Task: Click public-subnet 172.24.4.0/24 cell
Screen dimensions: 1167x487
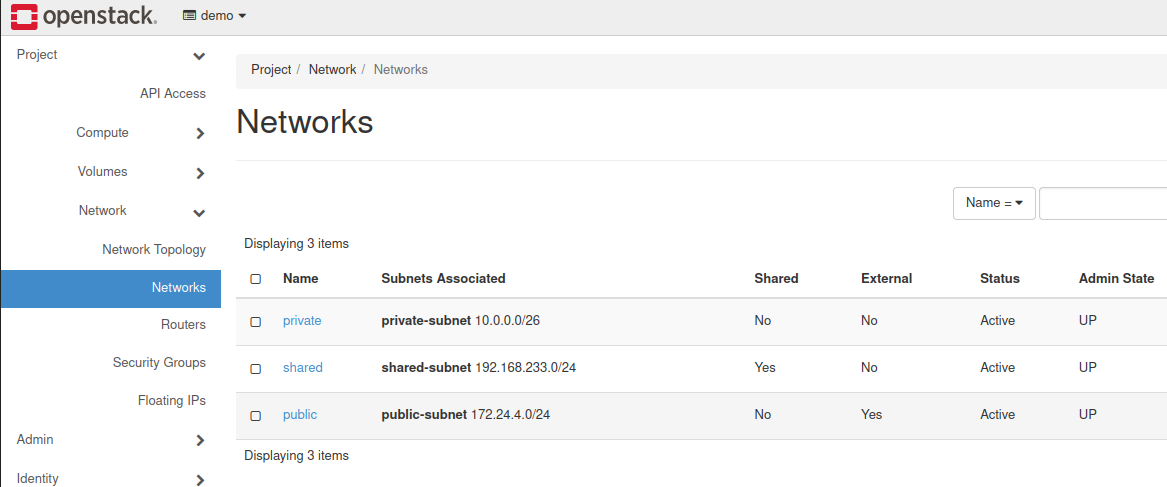Action: [466, 415]
